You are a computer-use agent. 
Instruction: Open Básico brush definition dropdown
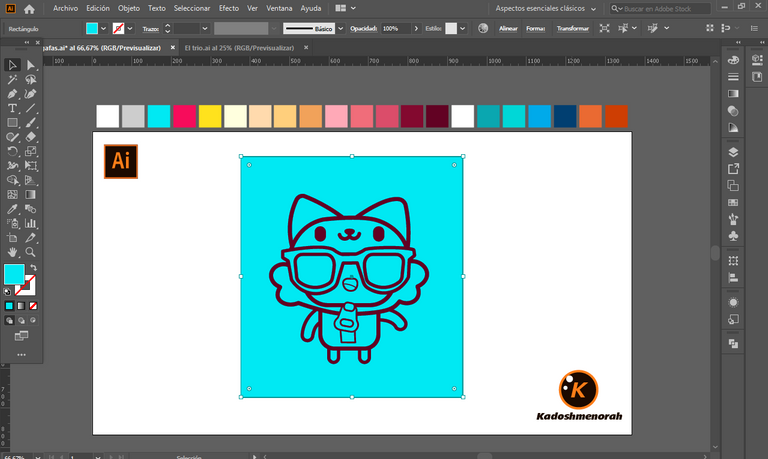coord(340,28)
